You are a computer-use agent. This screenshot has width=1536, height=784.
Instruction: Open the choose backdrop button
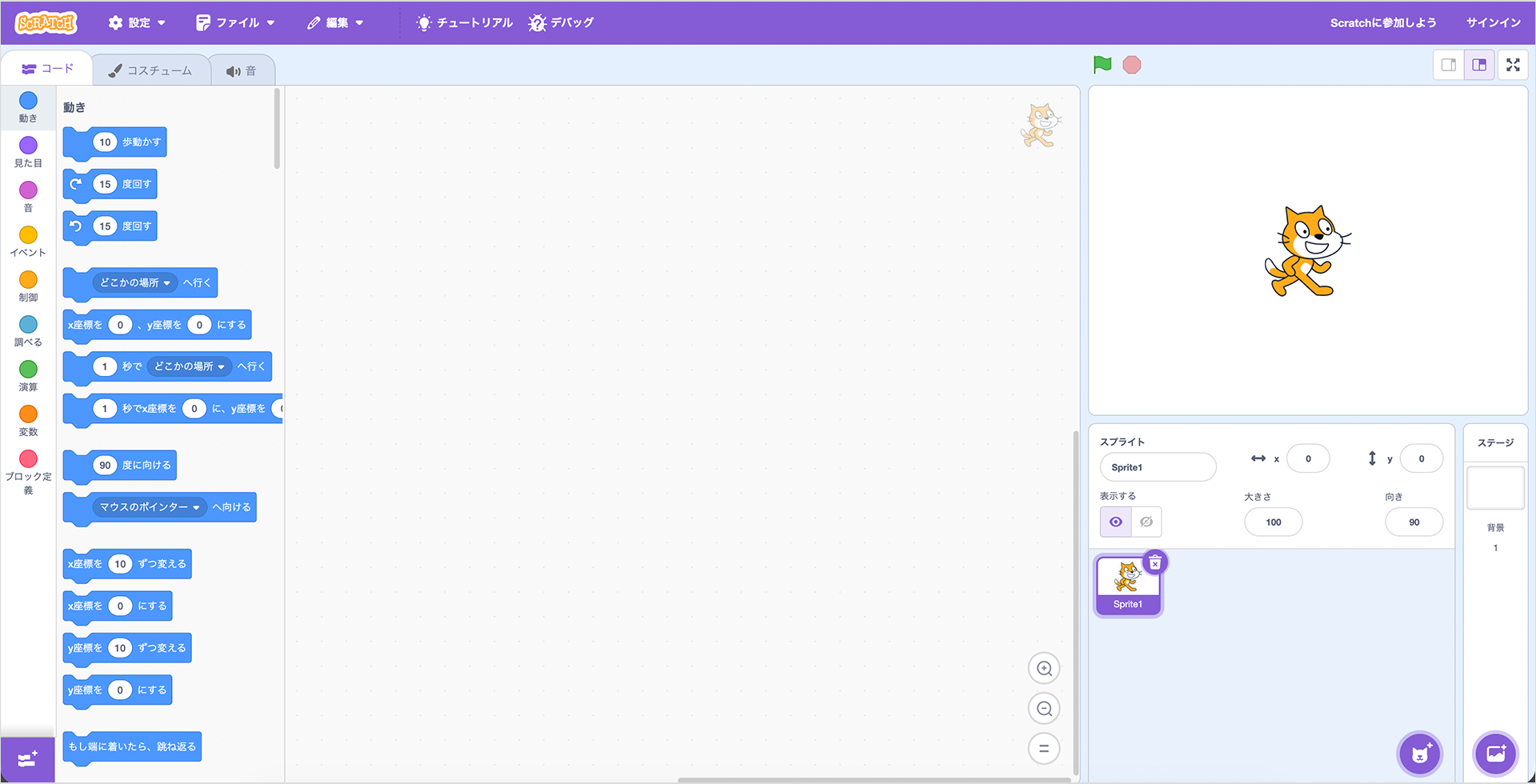pyautogui.click(x=1495, y=754)
